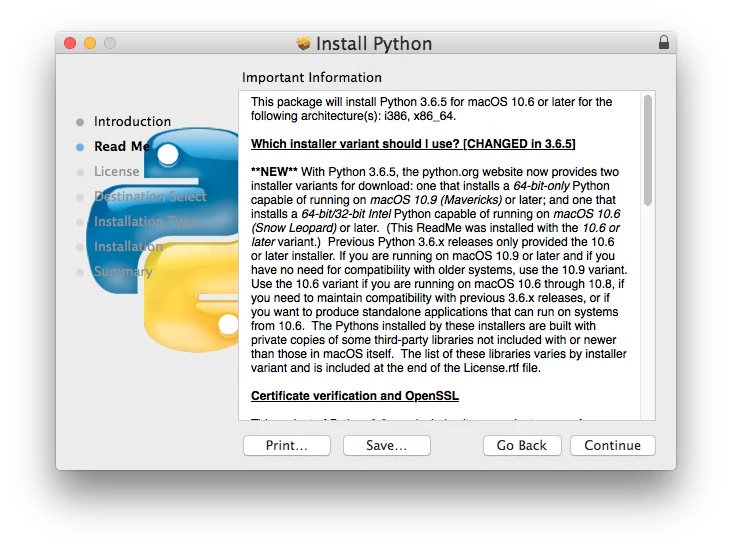Image resolution: width=732 pixels, height=550 pixels.
Task: Click 'This package will install Python 3.6.5' line
Action: tap(431, 102)
